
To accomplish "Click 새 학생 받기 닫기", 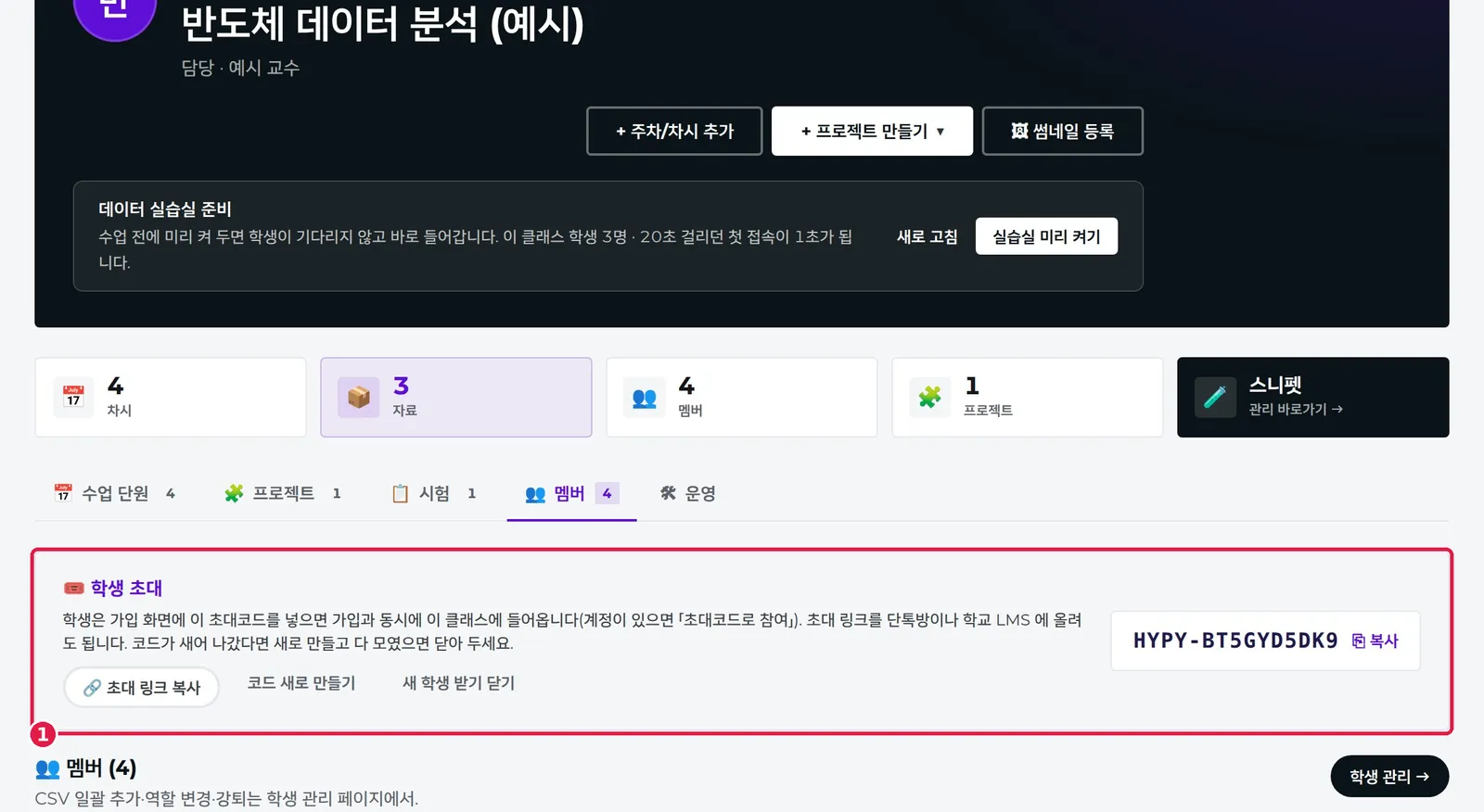I will (x=458, y=683).
